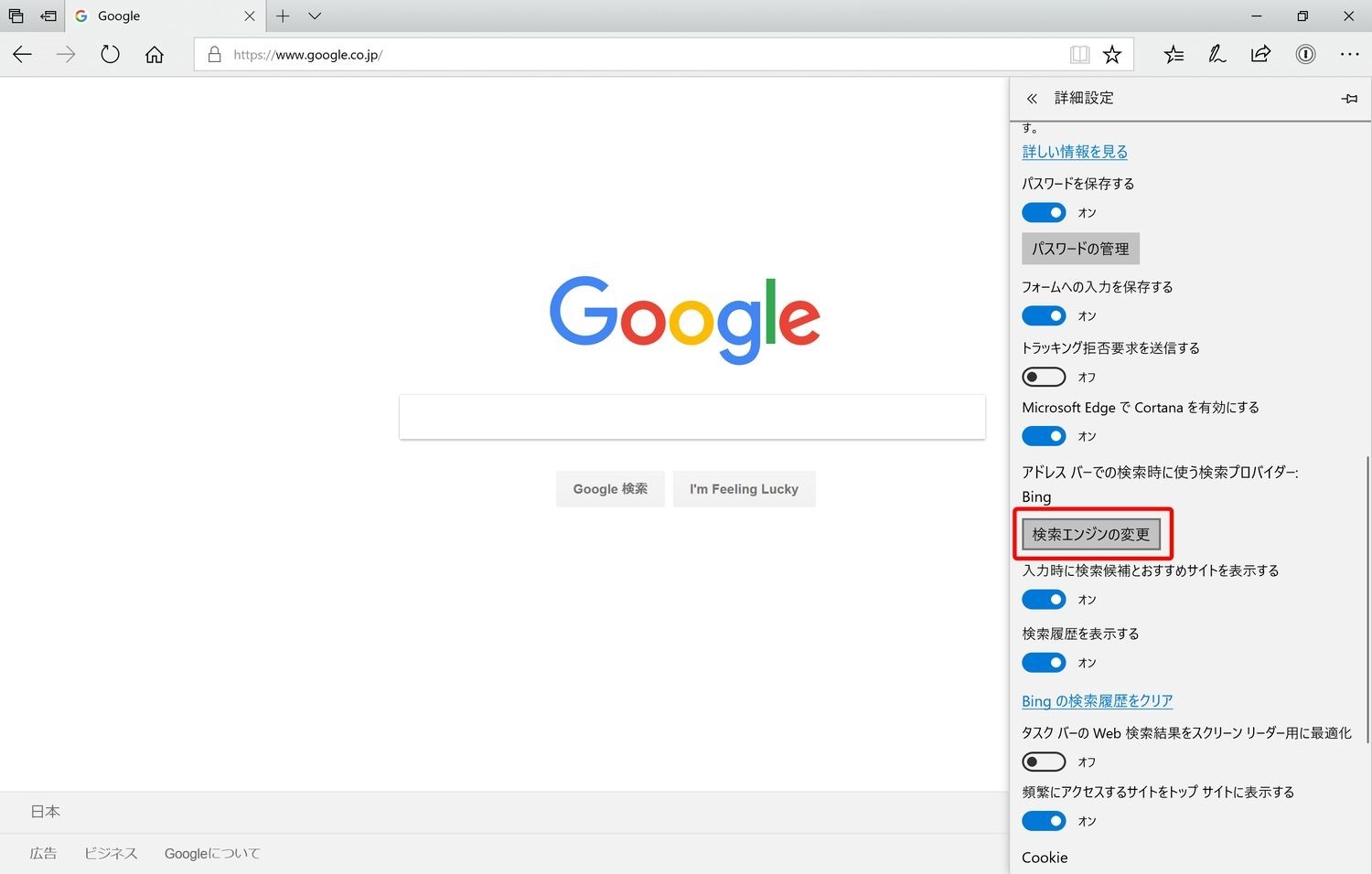Toggle 入力時に検索候補とおすすめサイトを表示する
This screenshot has height=874, width=1372.
pyautogui.click(x=1044, y=600)
